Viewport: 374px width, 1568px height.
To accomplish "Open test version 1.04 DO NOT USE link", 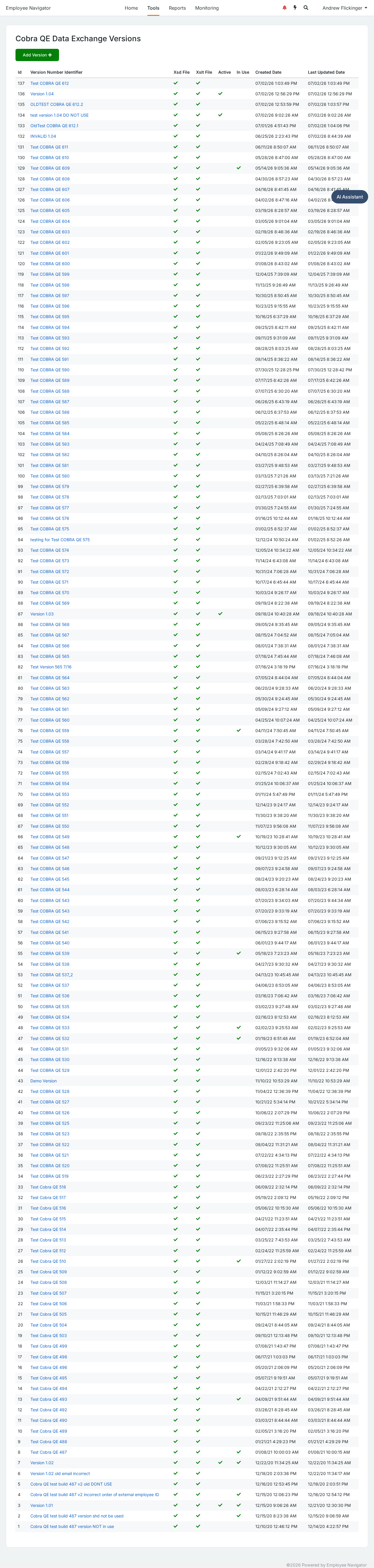I will coord(60,115).
